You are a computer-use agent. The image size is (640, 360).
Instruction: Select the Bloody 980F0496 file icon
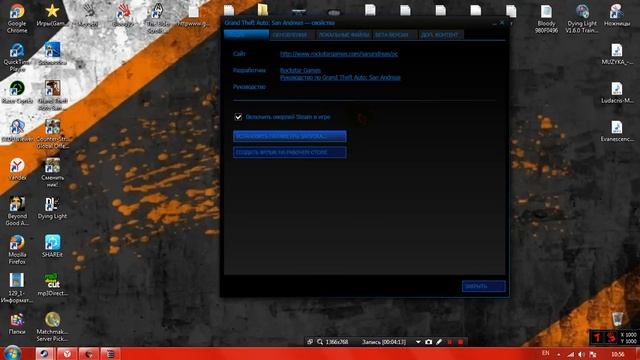(546, 19)
